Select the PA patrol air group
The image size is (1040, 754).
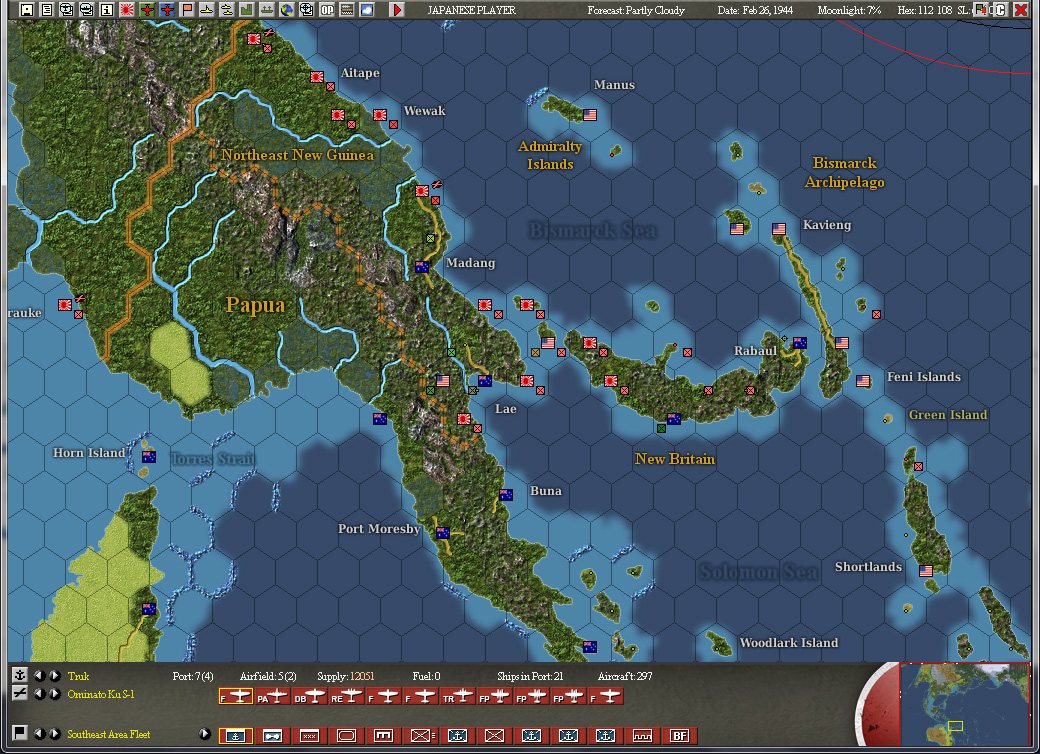pos(273,696)
